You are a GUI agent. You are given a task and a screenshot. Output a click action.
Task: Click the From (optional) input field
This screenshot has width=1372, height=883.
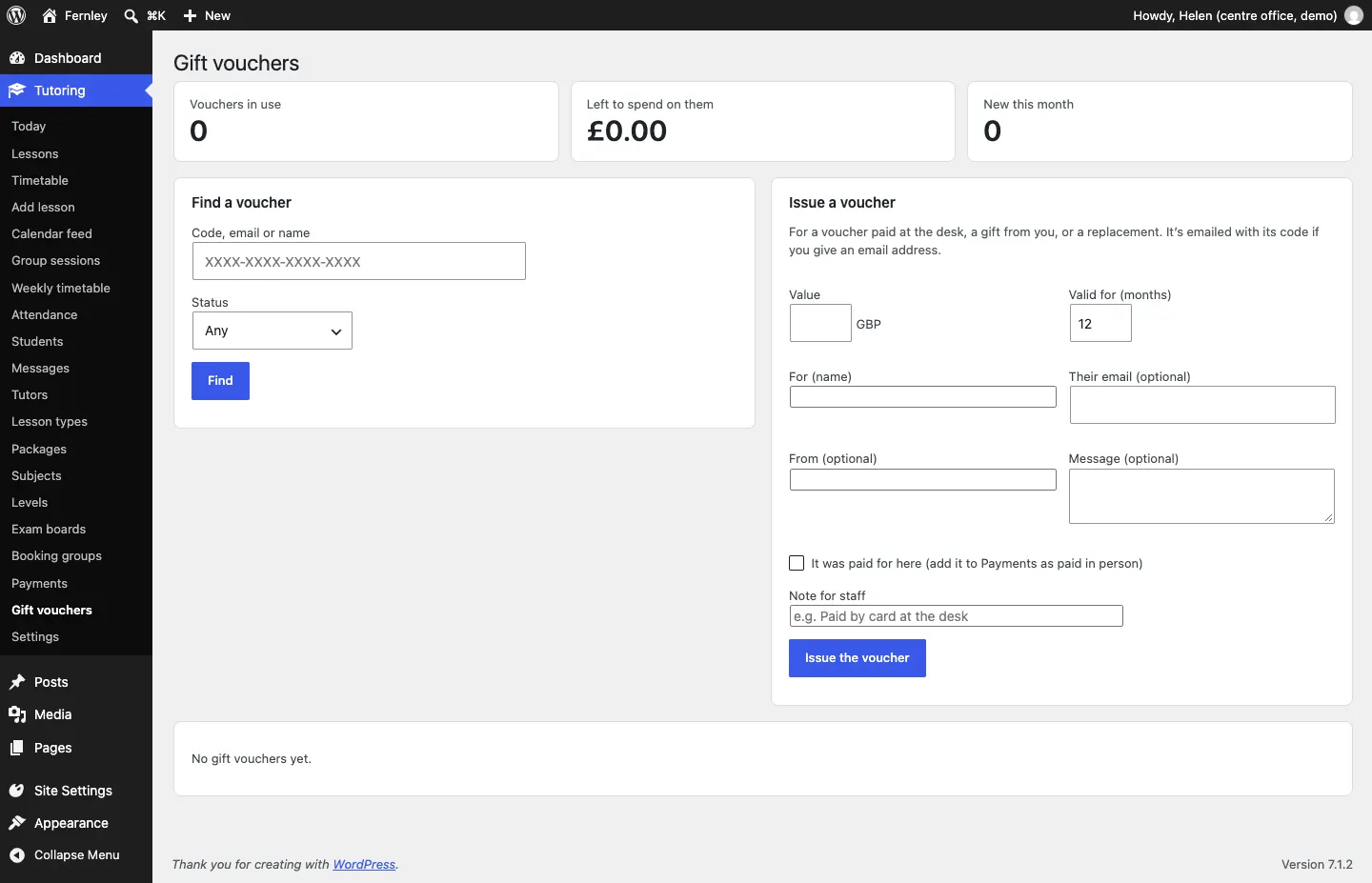[x=923, y=479]
